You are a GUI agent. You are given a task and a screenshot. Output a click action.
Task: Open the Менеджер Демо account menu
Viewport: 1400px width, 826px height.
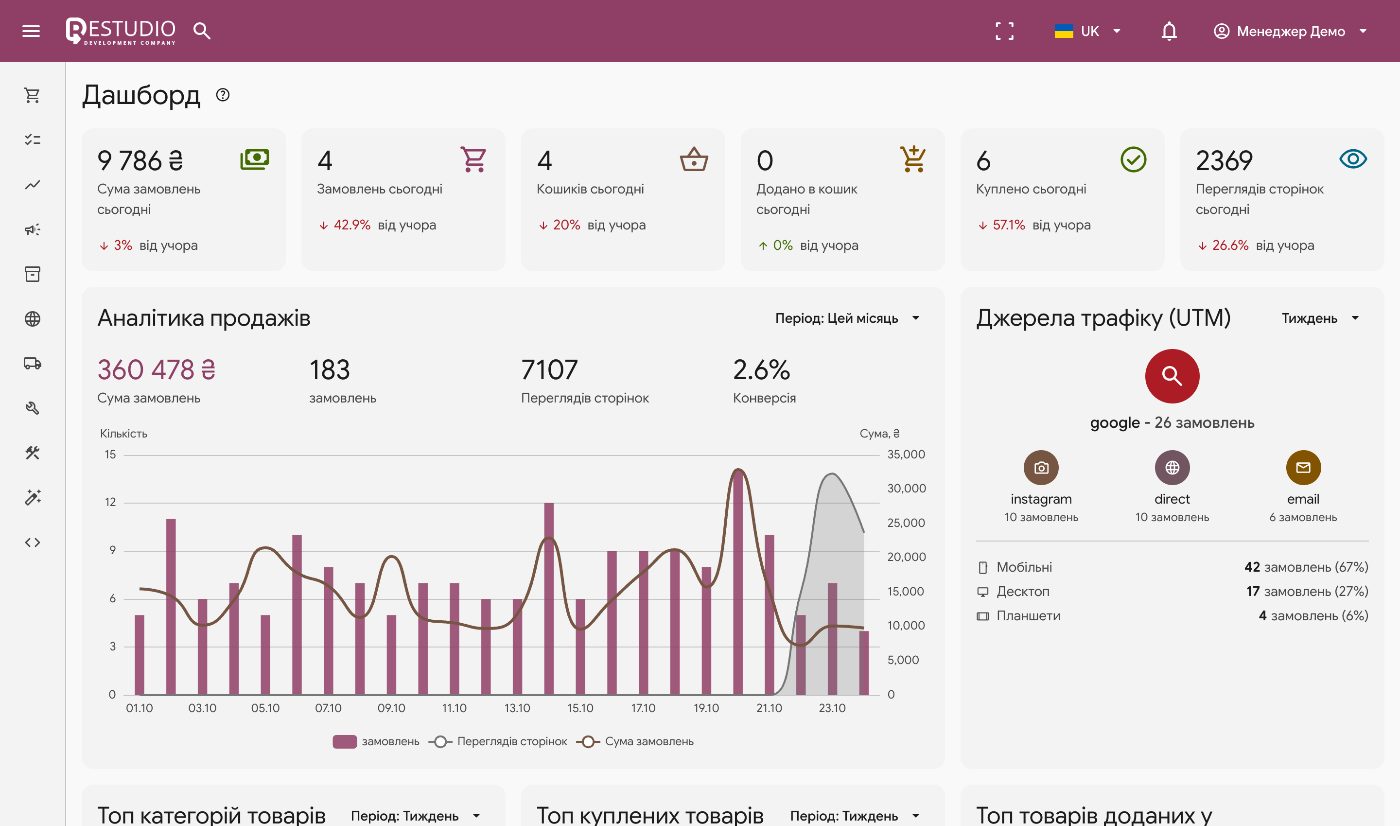click(1290, 31)
